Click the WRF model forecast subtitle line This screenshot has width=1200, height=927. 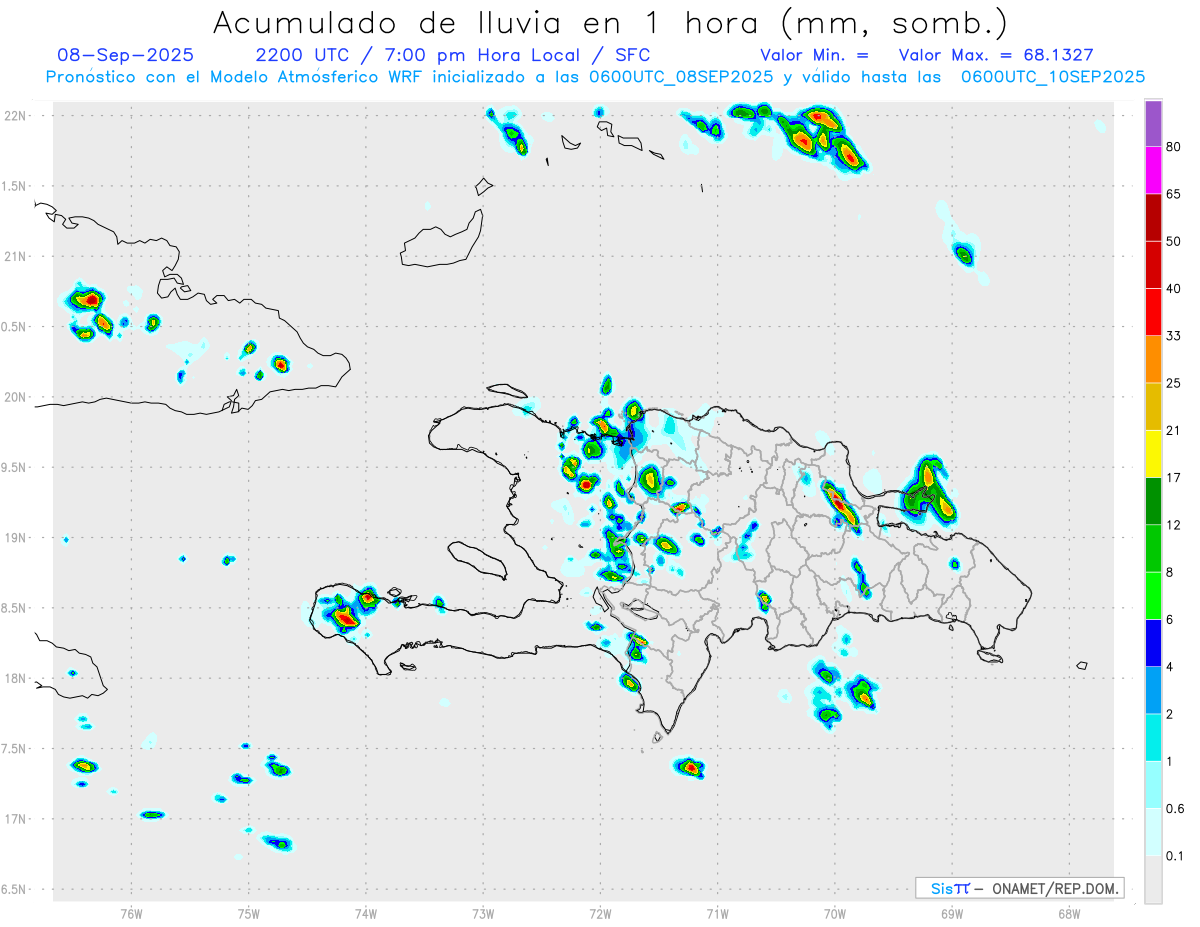pyautogui.click(x=595, y=77)
